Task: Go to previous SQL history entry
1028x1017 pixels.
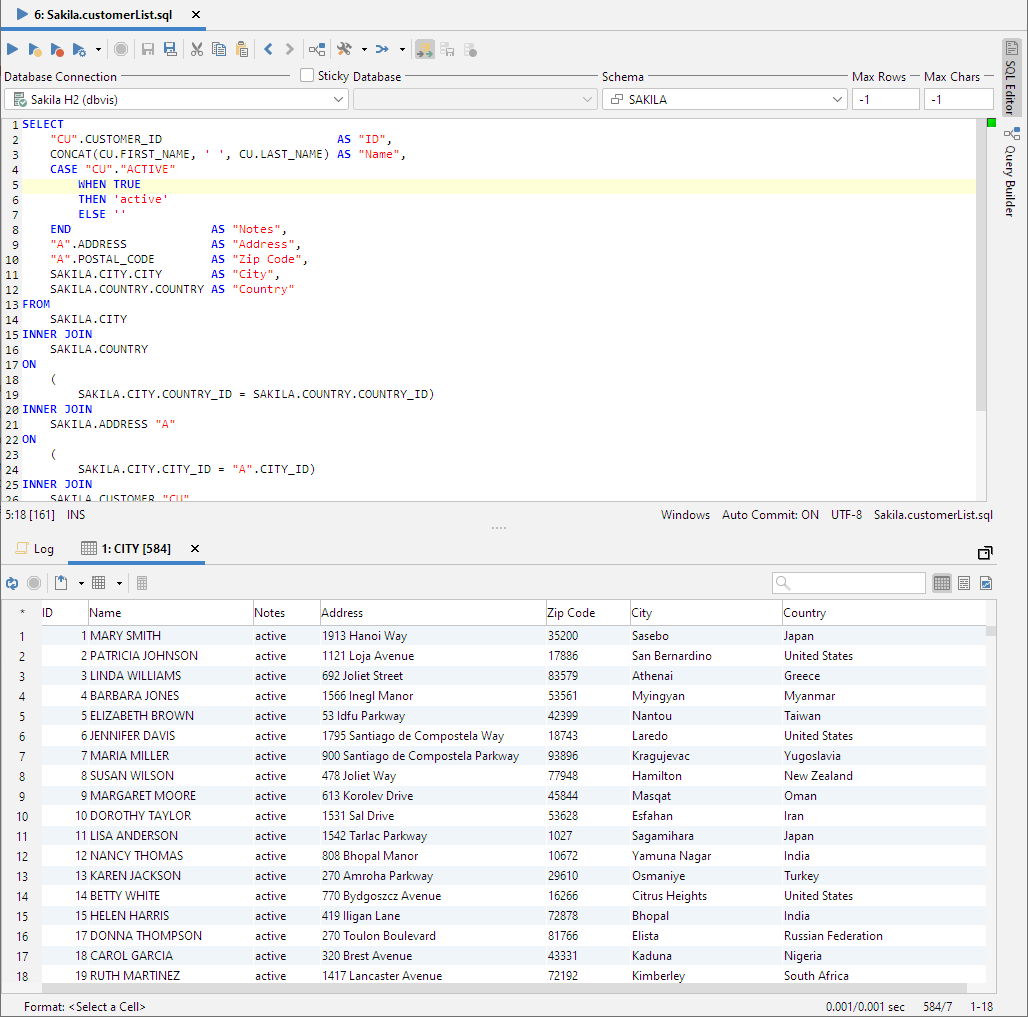Action: pos(268,49)
